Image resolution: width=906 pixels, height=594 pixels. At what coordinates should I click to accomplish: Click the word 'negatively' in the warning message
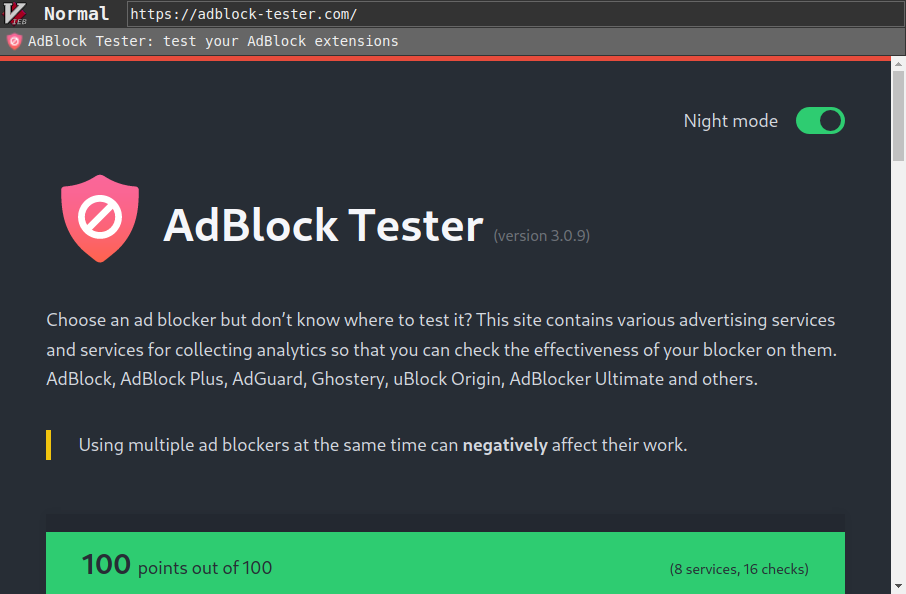coord(505,444)
